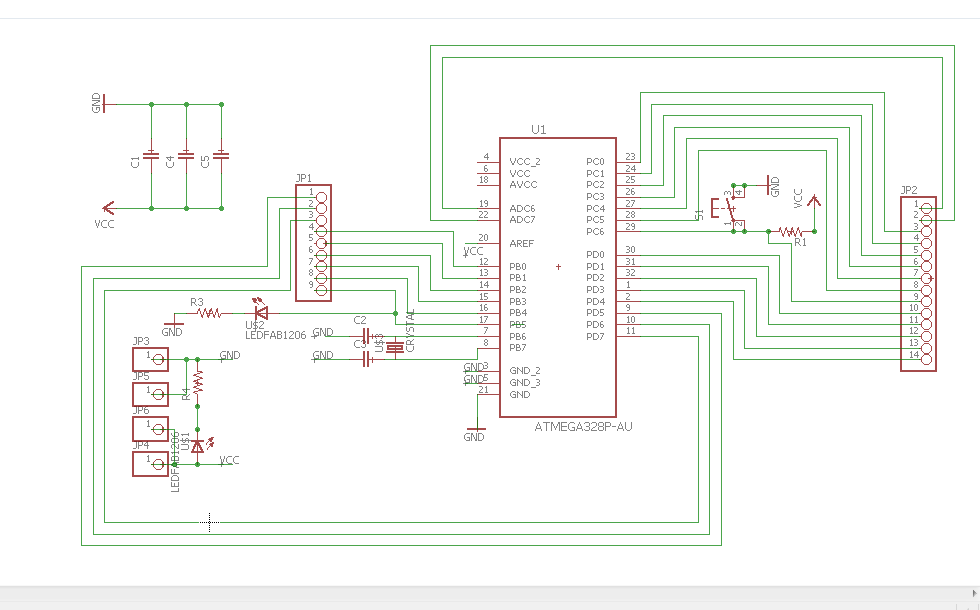Image resolution: width=980 pixels, height=610 pixels.
Task: Click the ADC6 pin label
Action: click(522, 208)
